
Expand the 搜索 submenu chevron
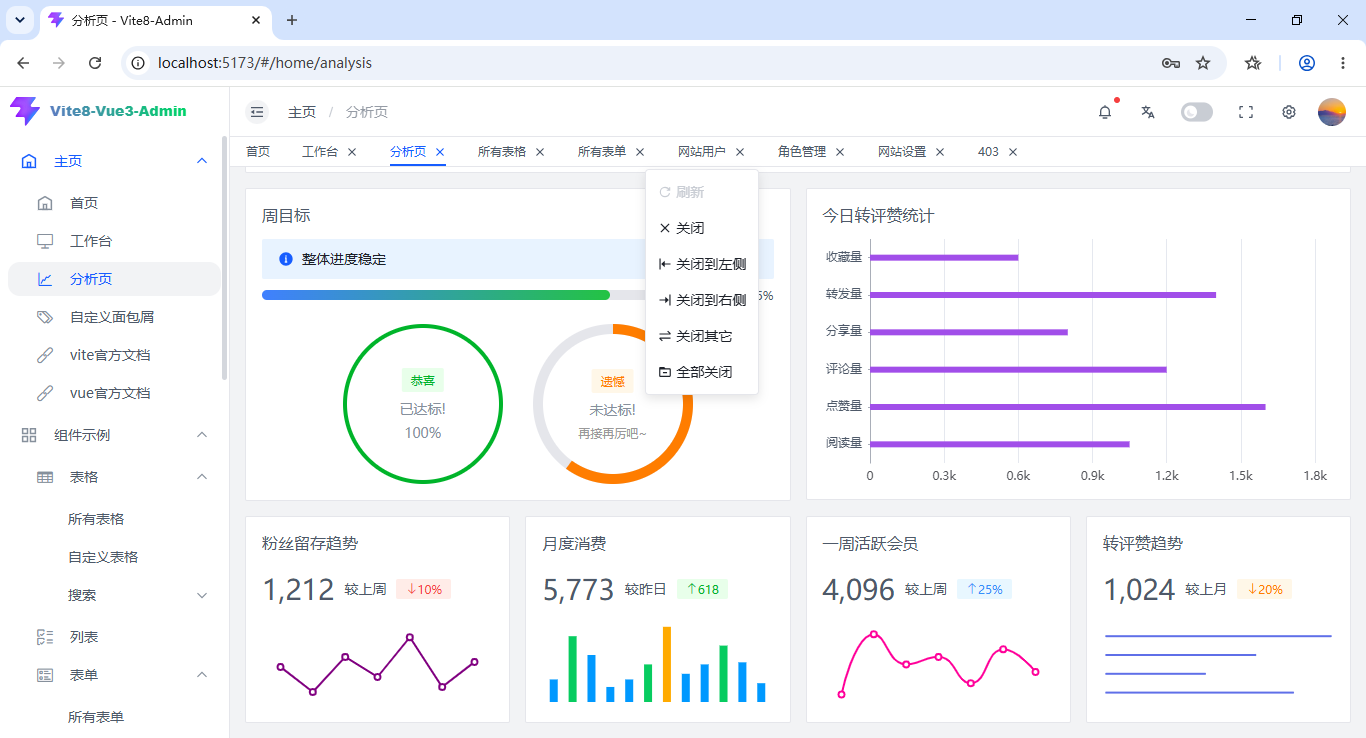coord(202,595)
